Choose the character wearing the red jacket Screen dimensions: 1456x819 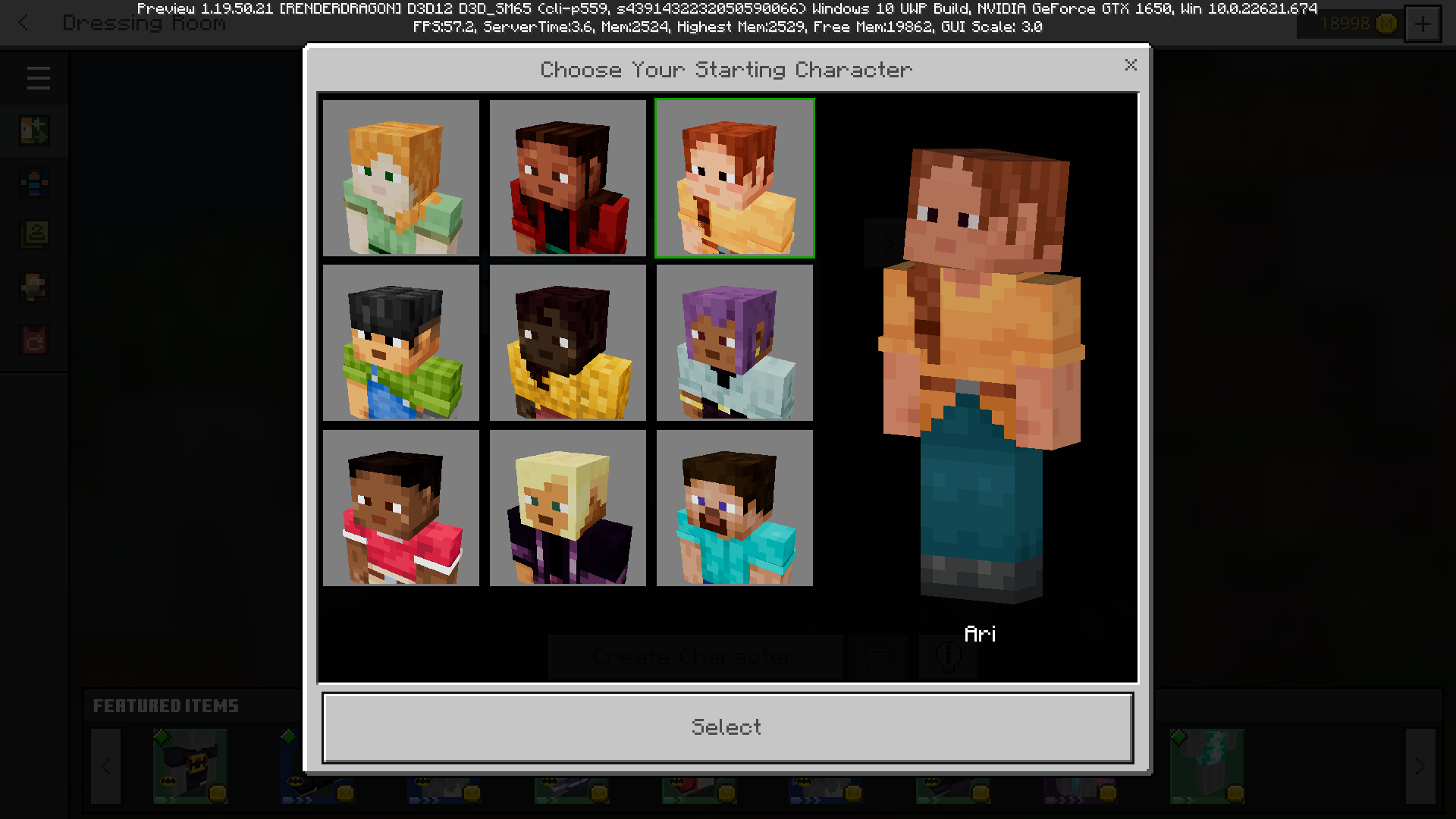click(567, 178)
